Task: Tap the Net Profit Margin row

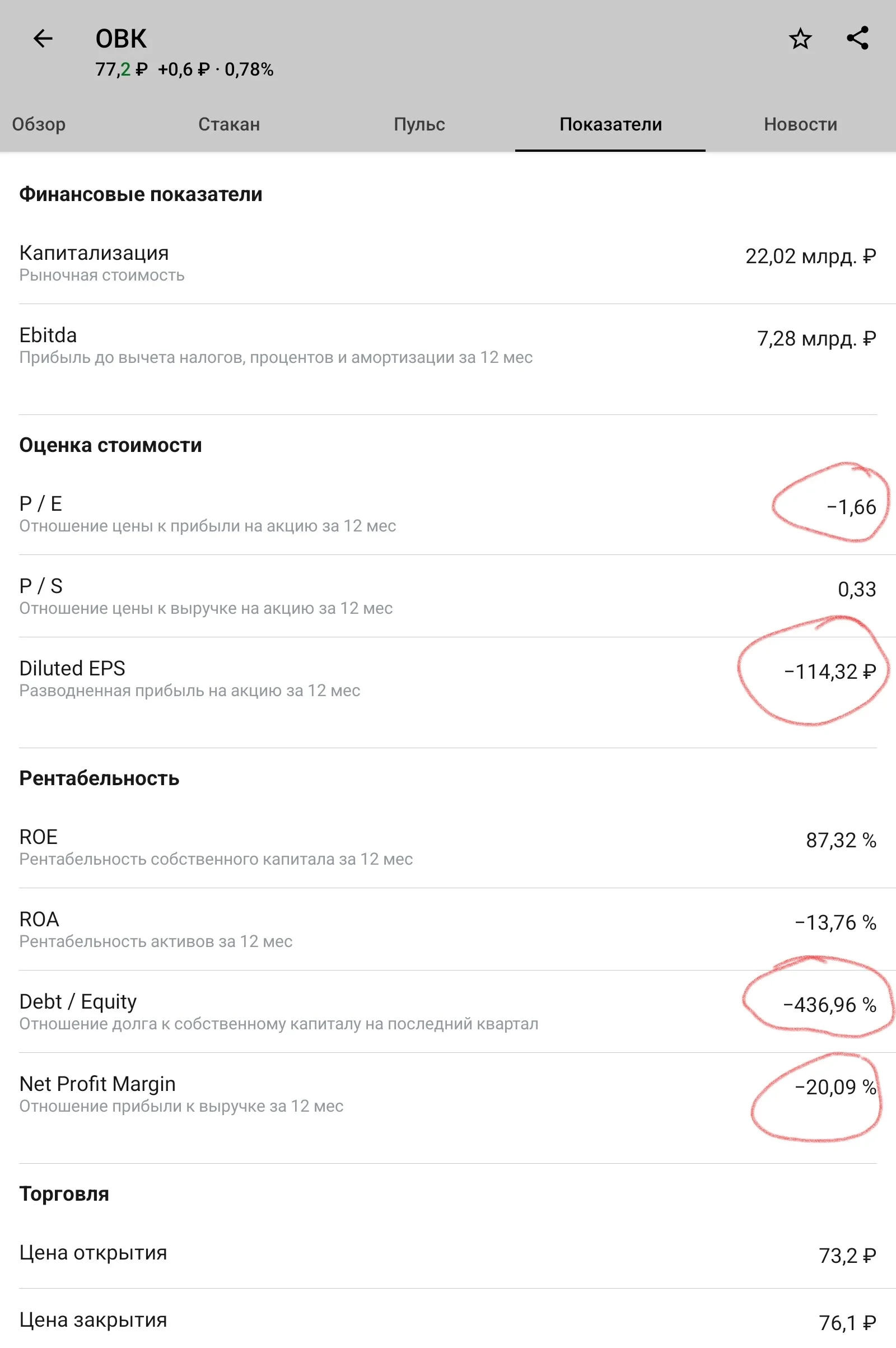Action: click(x=448, y=1107)
